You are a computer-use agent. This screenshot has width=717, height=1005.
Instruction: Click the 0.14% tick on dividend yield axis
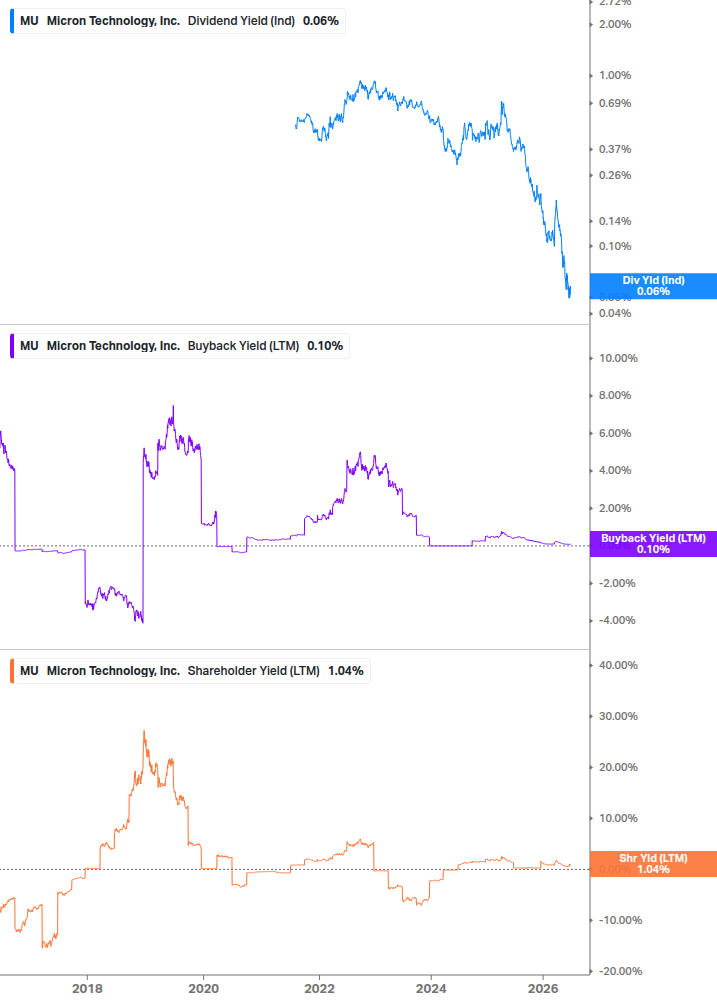coord(615,221)
